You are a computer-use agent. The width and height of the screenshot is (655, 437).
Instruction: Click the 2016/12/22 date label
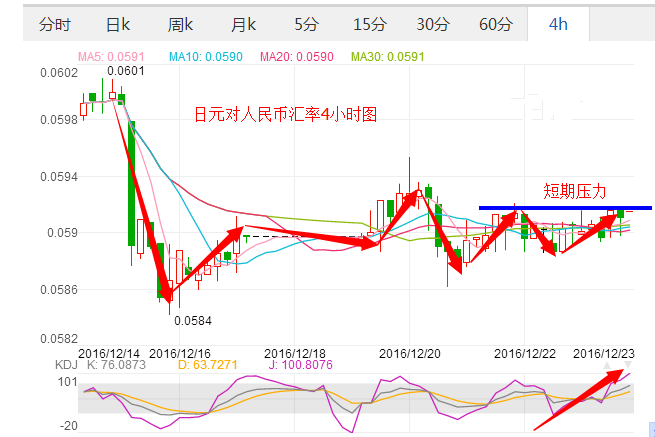pos(525,353)
